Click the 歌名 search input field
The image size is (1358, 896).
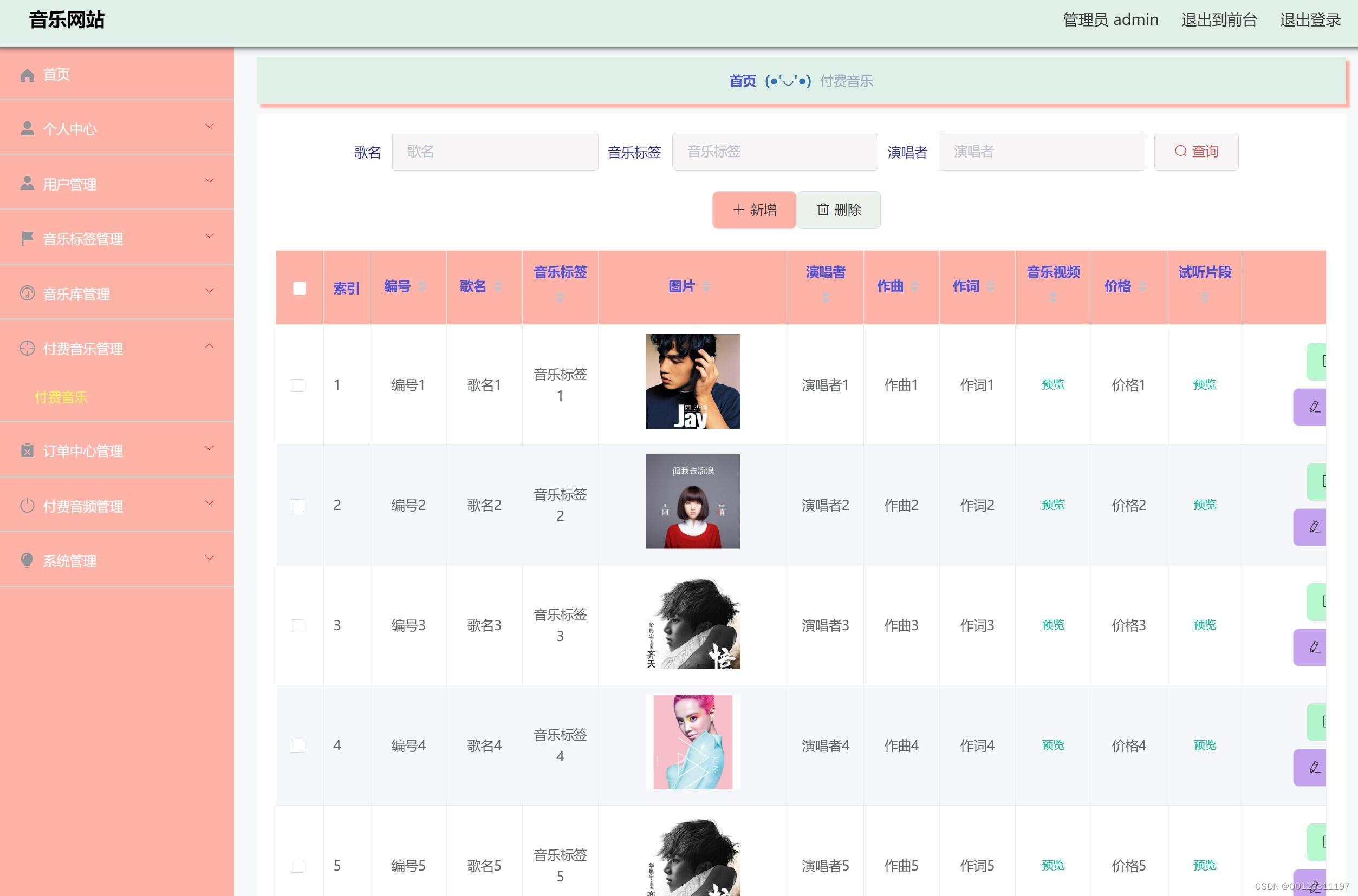495,152
